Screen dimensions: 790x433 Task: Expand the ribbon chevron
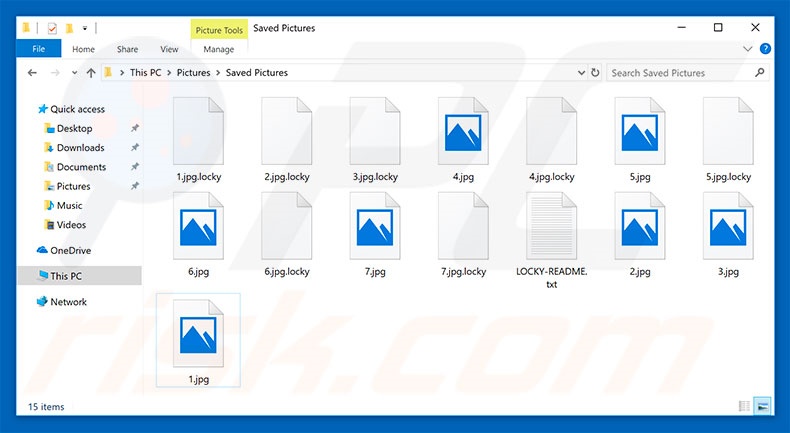[x=748, y=49]
